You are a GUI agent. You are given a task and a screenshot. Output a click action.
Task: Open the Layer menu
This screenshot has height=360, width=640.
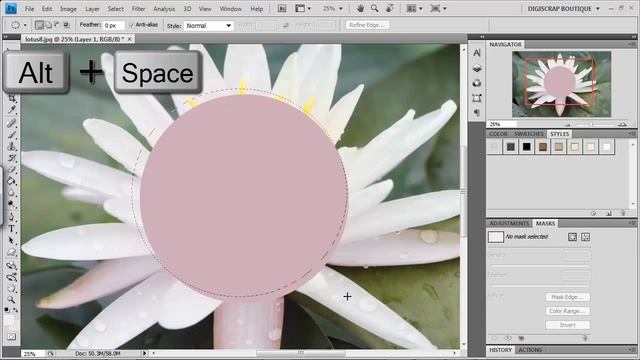(92, 9)
